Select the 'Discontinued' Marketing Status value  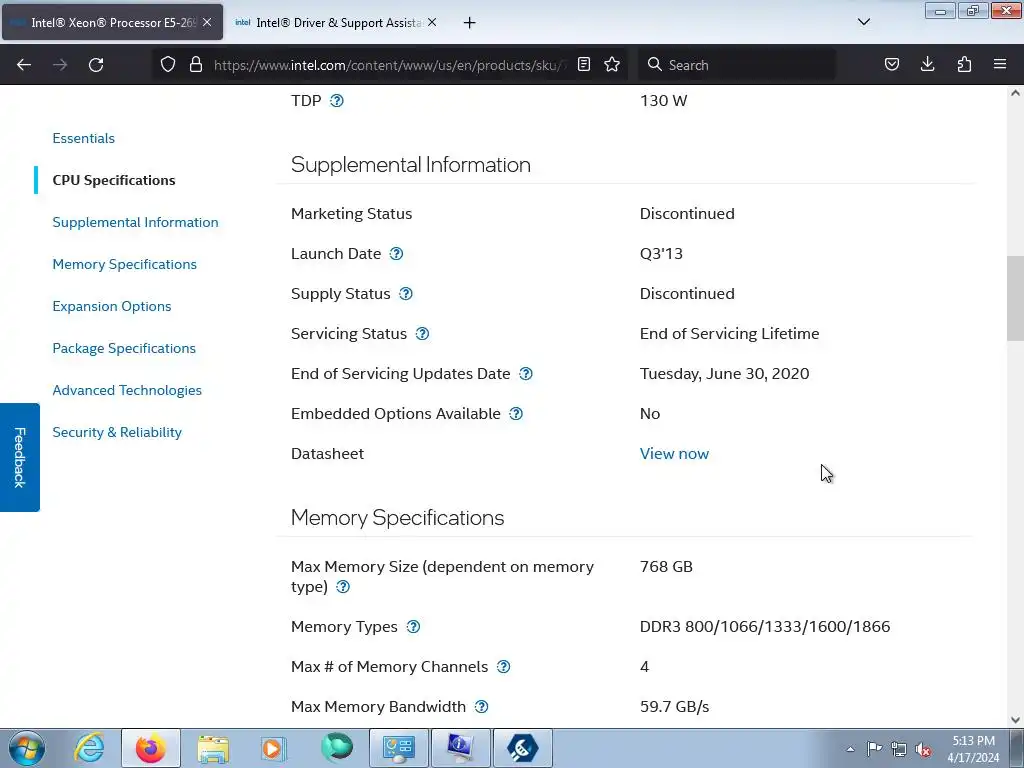point(687,214)
